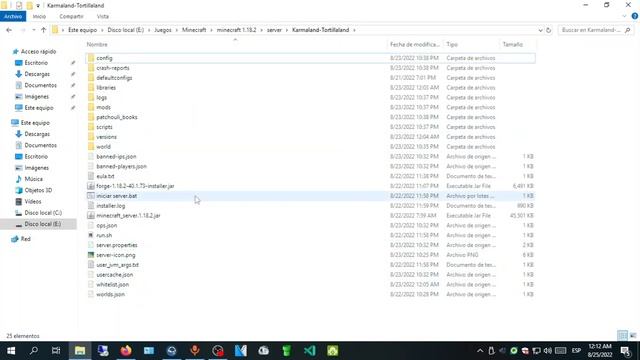
Task: Select Acceso rápido in navigation pane
Action: coord(38,51)
